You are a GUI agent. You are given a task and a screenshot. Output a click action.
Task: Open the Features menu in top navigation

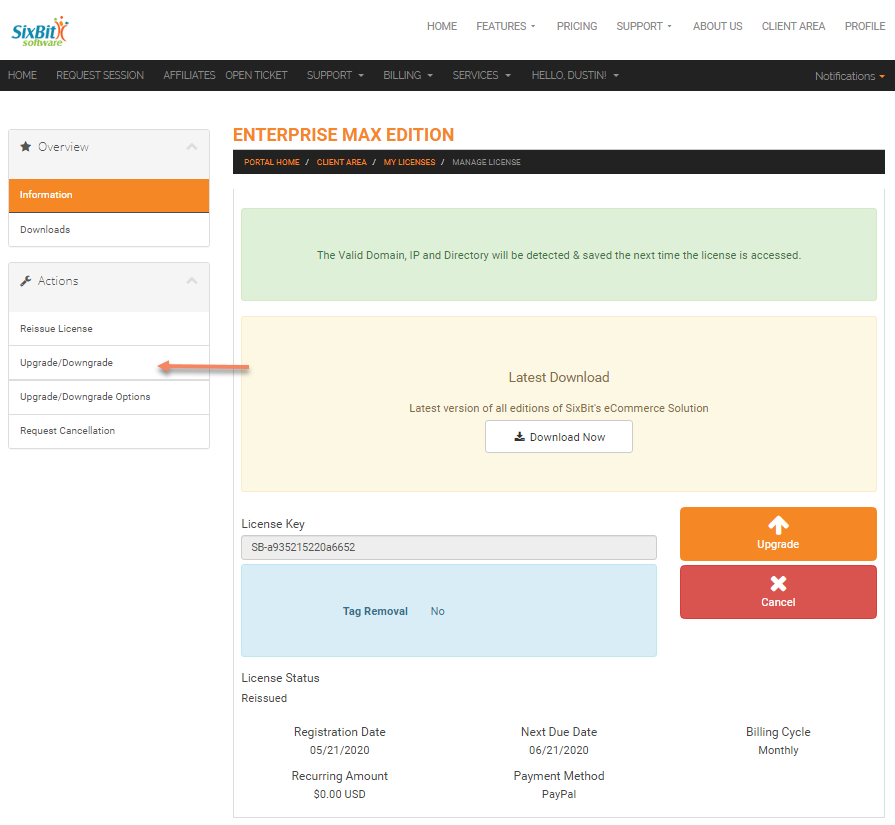[505, 26]
